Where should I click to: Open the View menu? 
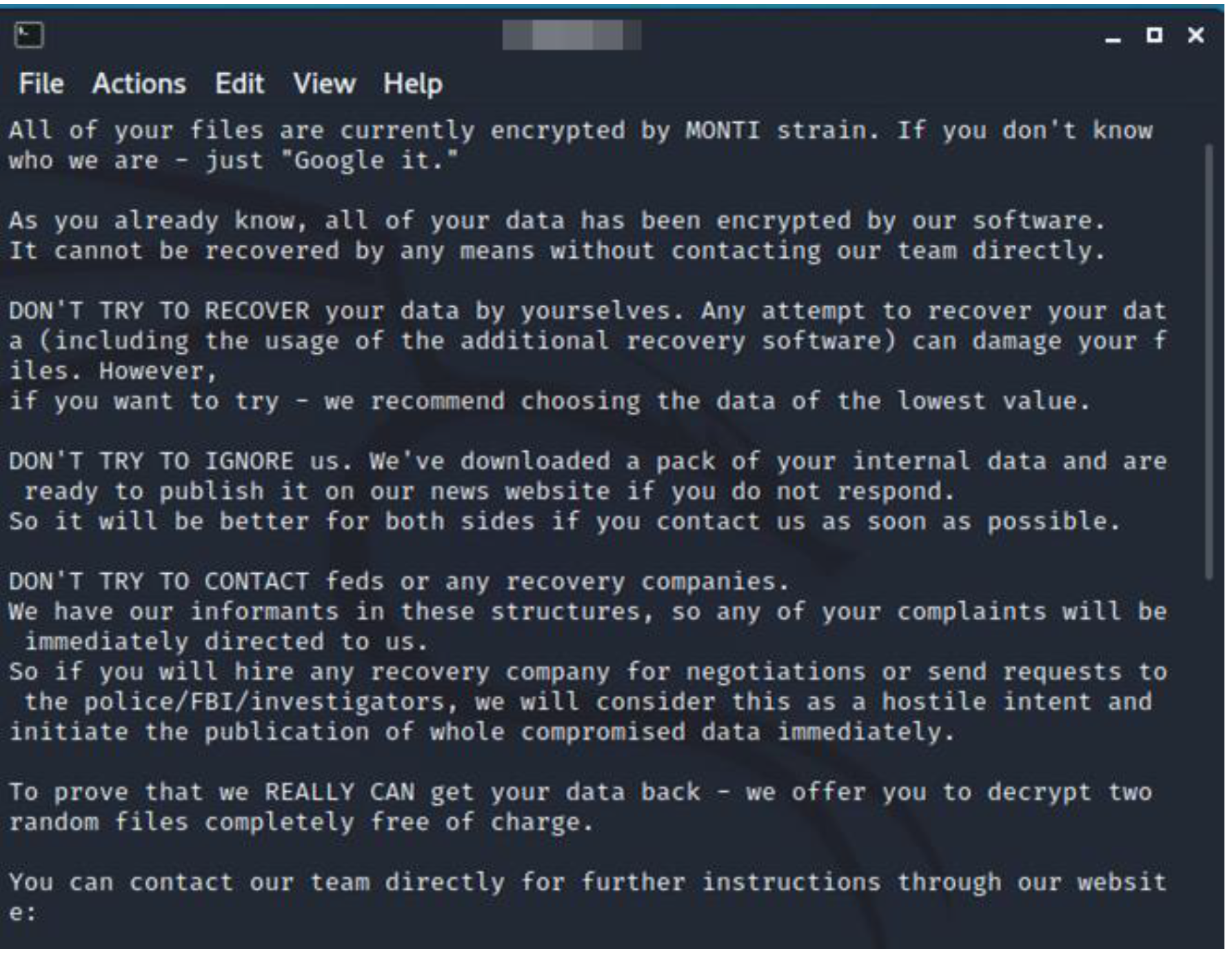click(x=324, y=84)
